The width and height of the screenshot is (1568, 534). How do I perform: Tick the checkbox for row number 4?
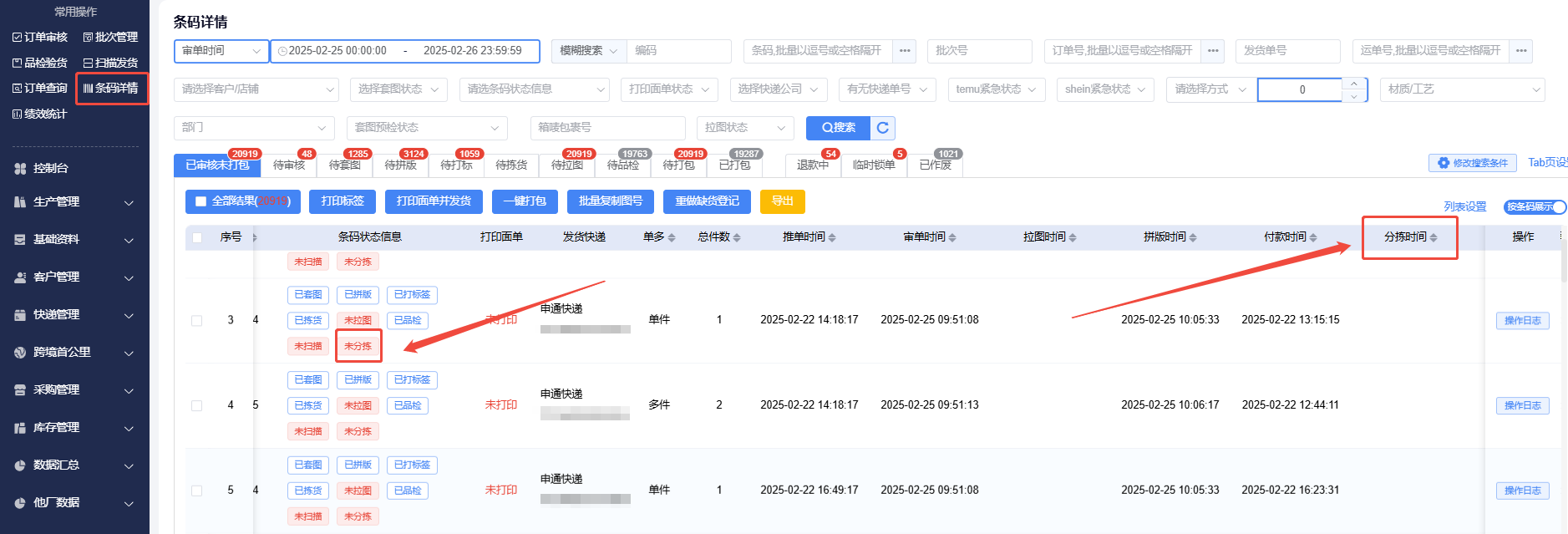[x=197, y=405]
